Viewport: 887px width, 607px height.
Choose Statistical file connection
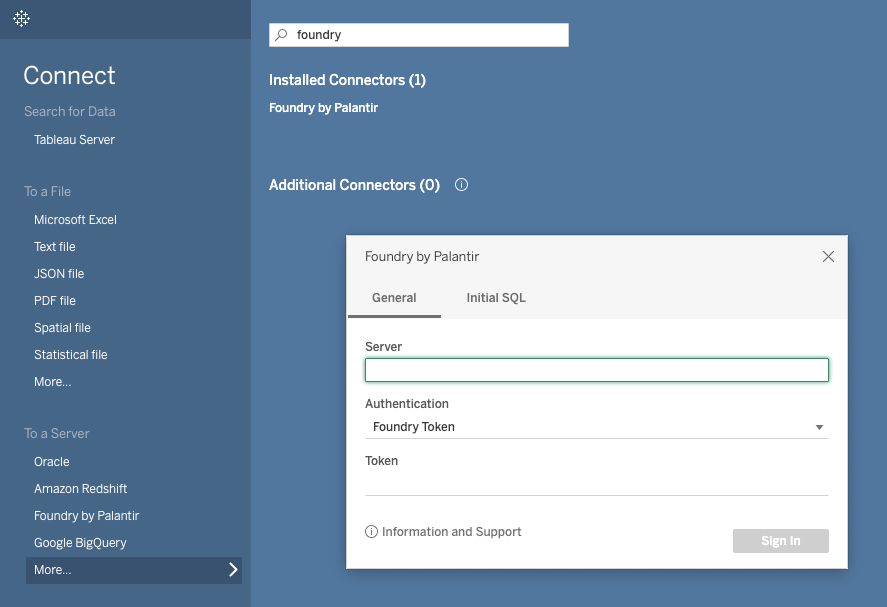click(x=71, y=355)
